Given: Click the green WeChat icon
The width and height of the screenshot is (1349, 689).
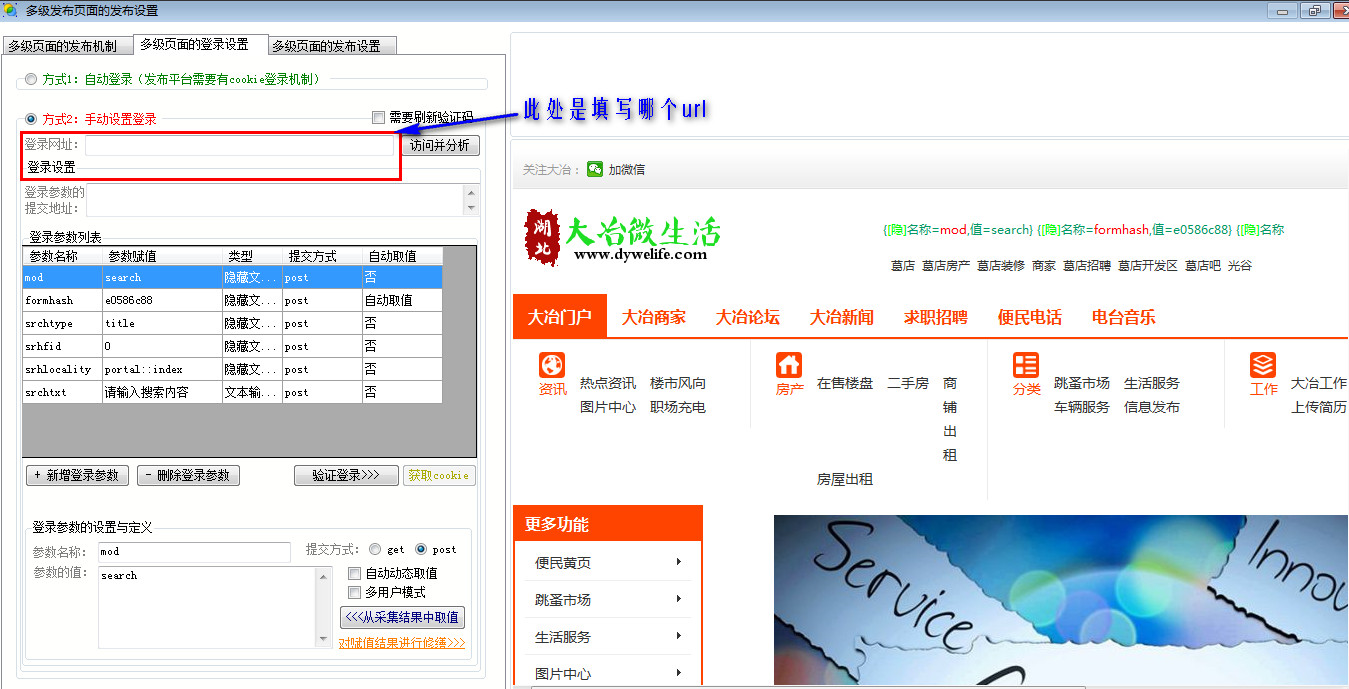Looking at the screenshot, I should pos(595,170).
